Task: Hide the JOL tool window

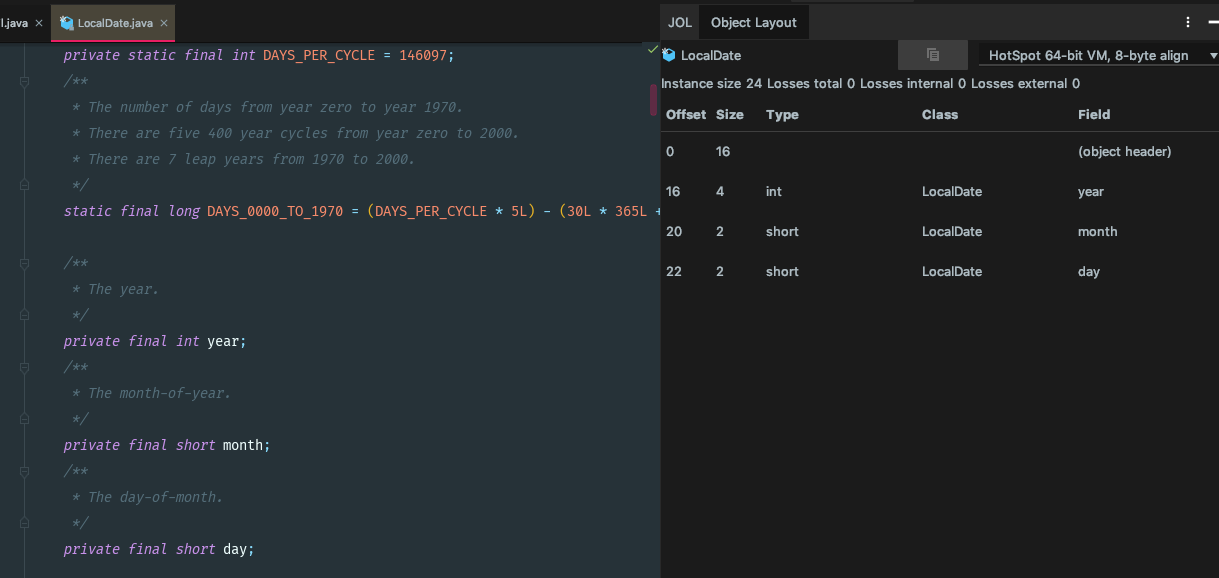Action: (x=1213, y=22)
